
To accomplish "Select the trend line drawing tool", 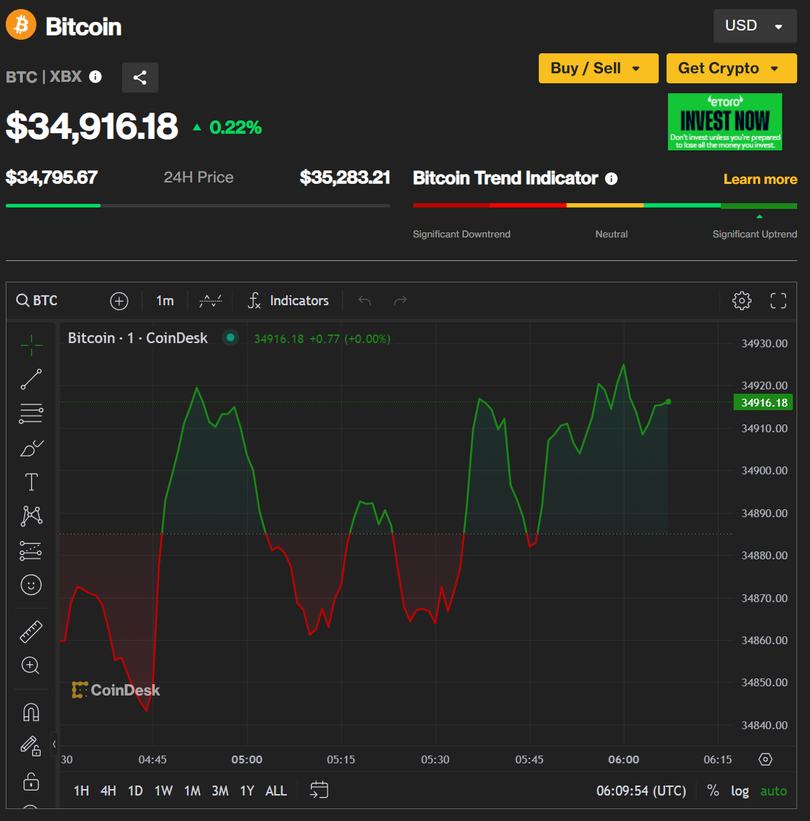I will pos(31,379).
